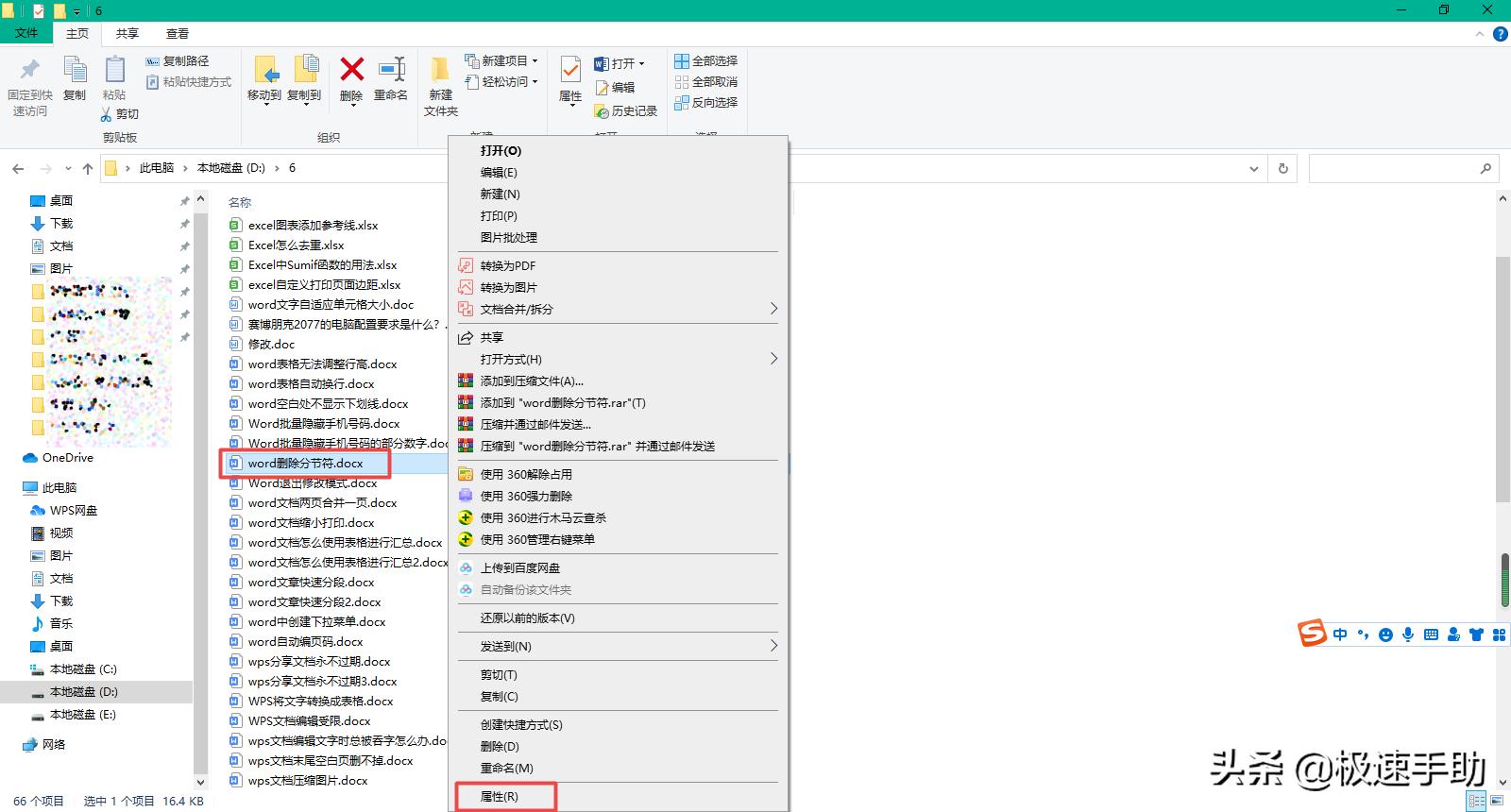The width and height of the screenshot is (1511, 812).
Task: Choose Convert to PDF in context menu
Action: click(619, 265)
